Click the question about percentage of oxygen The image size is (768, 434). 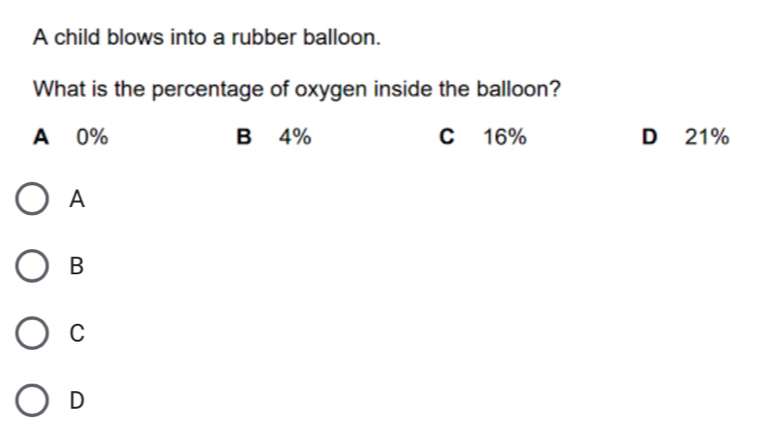click(x=296, y=89)
